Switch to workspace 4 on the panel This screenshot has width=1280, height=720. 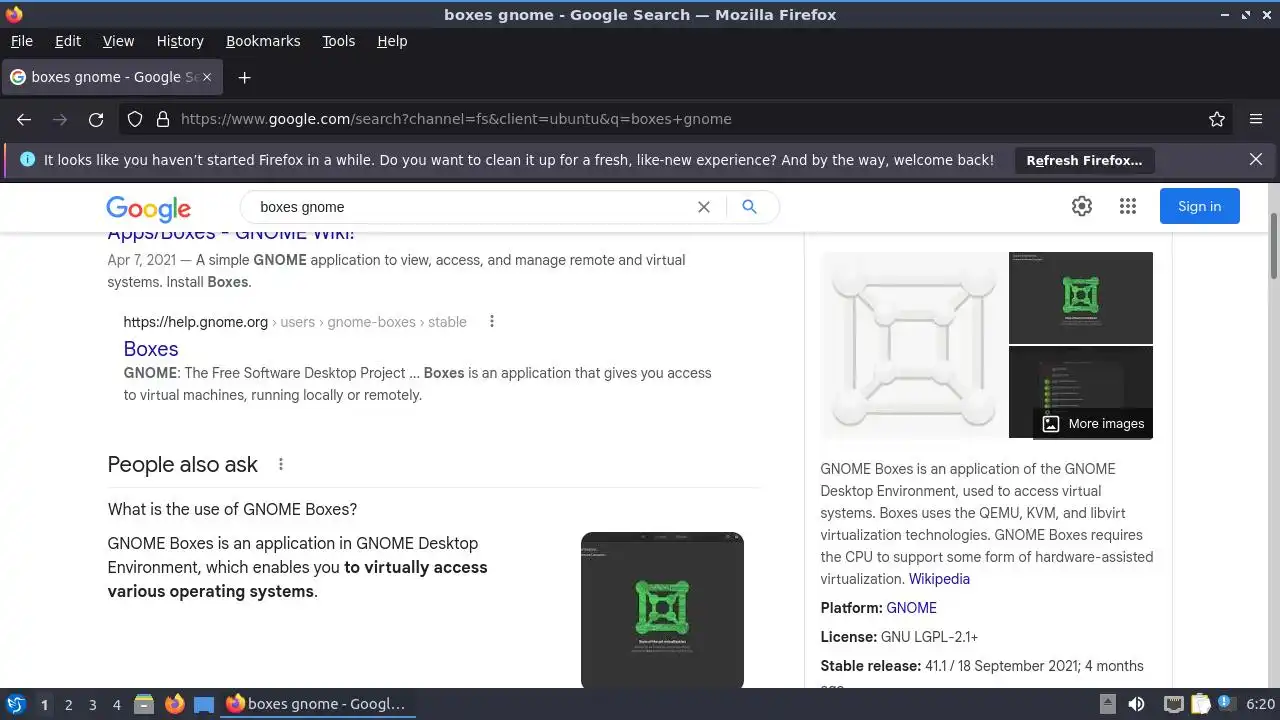point(116,705)
